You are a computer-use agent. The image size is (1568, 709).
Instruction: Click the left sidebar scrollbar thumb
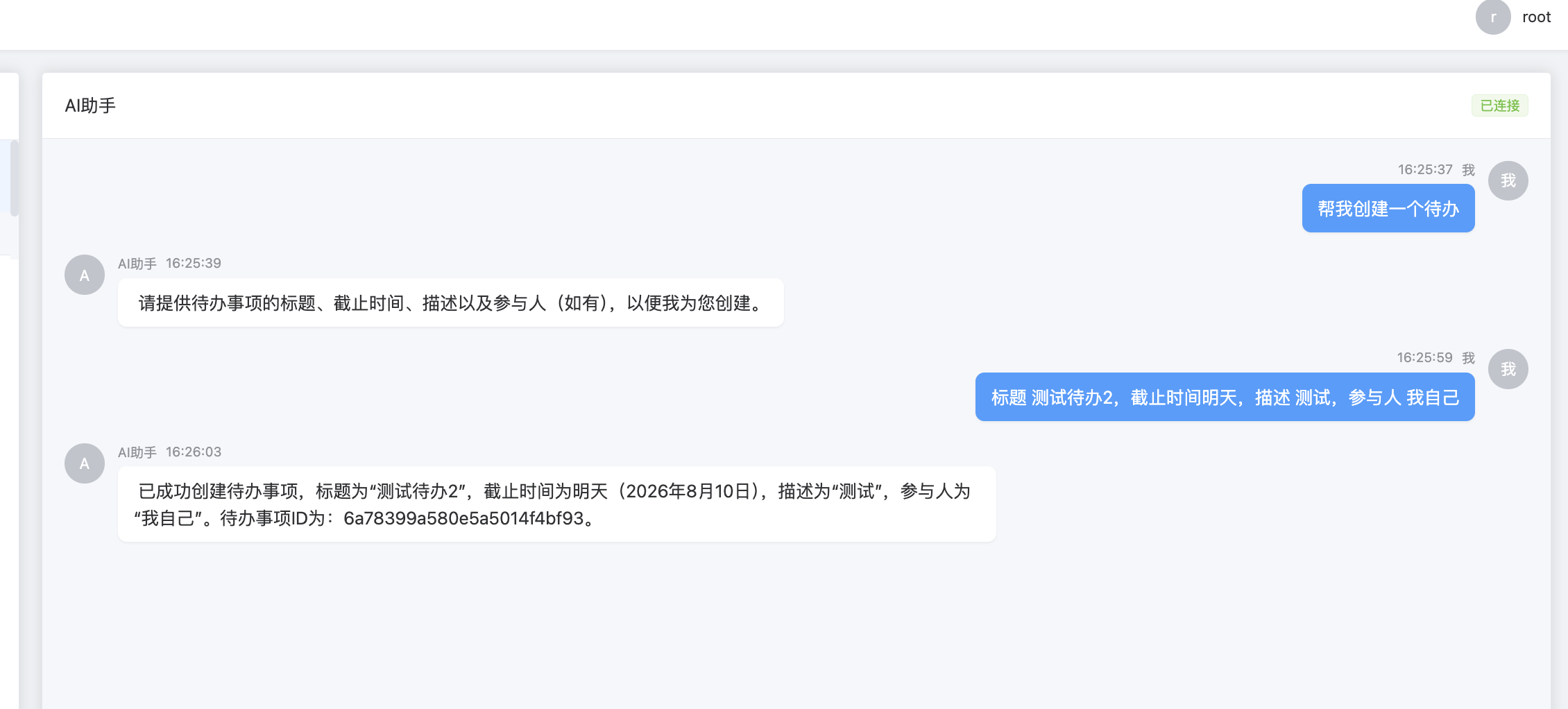[14, 178]
